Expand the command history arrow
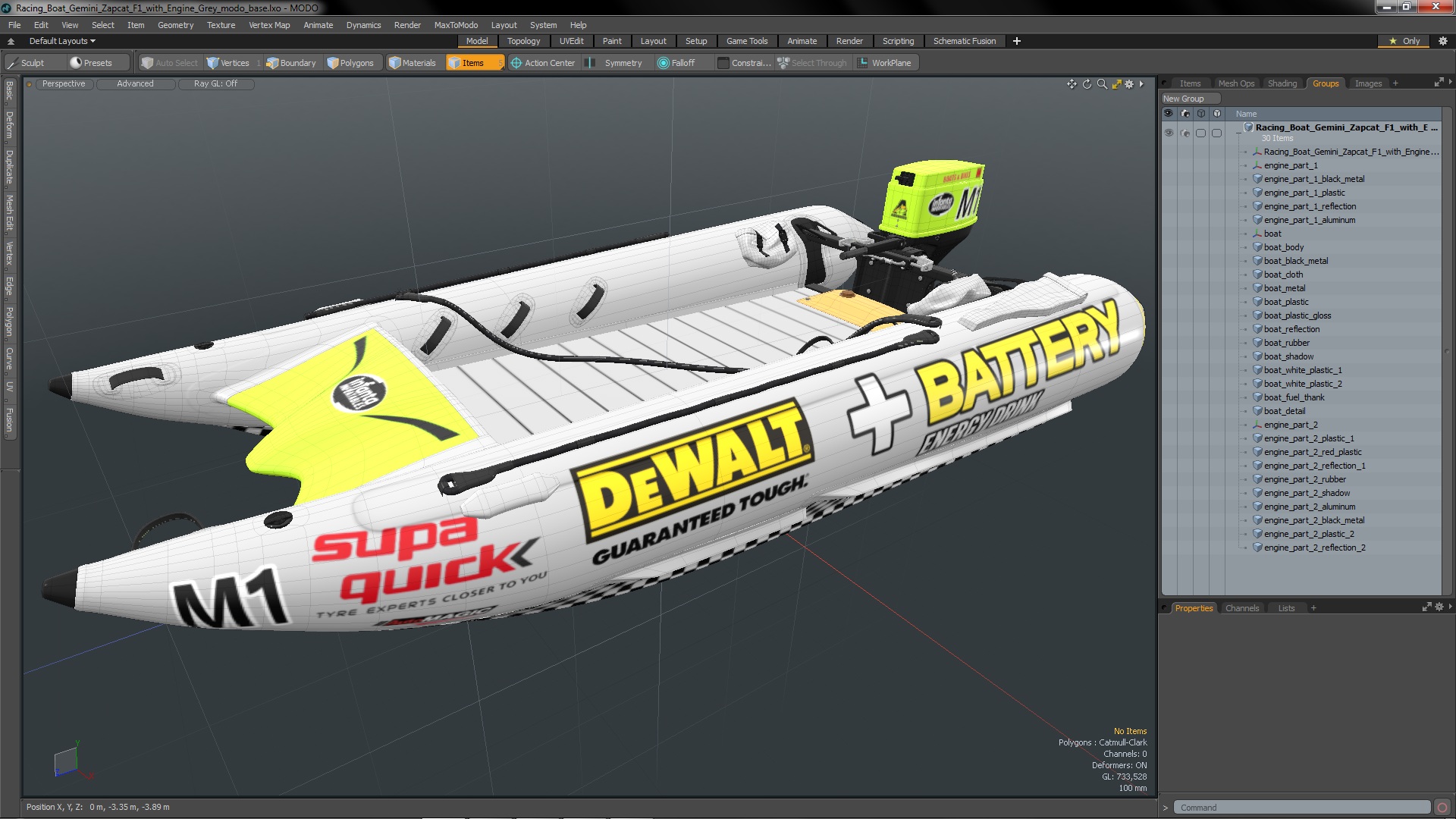Viewport: 1456px width, 819px height. (x=1166, y=808)
